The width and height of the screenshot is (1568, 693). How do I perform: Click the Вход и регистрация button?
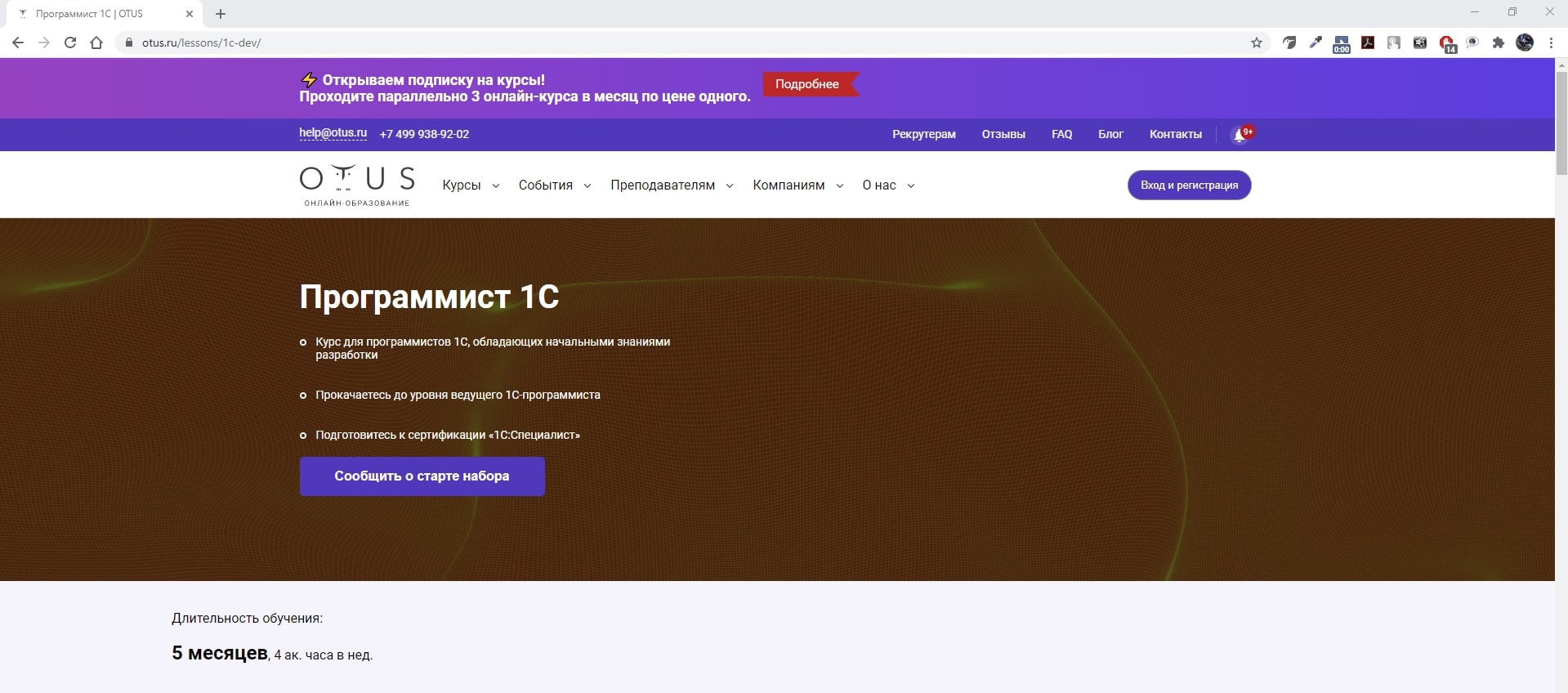pos(1189,186)
